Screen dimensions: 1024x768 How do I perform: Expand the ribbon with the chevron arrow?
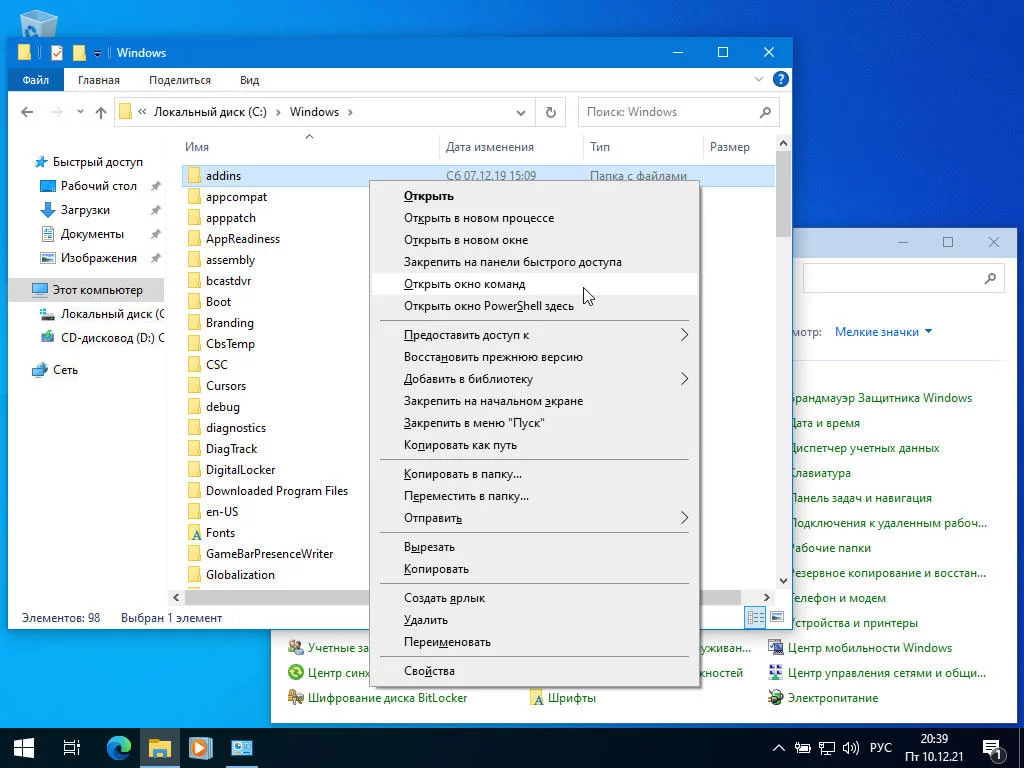point(759,80)
